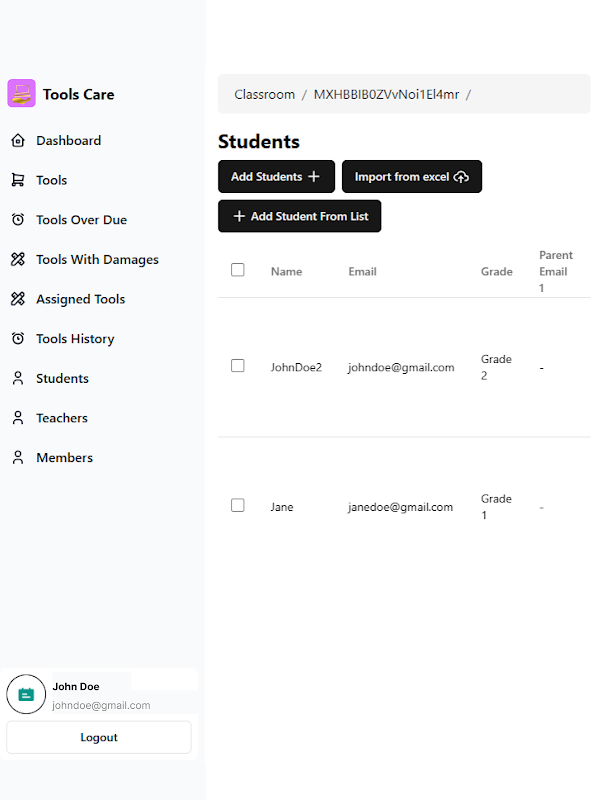Click the Tools Over Due clock icon
Screen dimensions: 600x800
click(x=17, y=220)
